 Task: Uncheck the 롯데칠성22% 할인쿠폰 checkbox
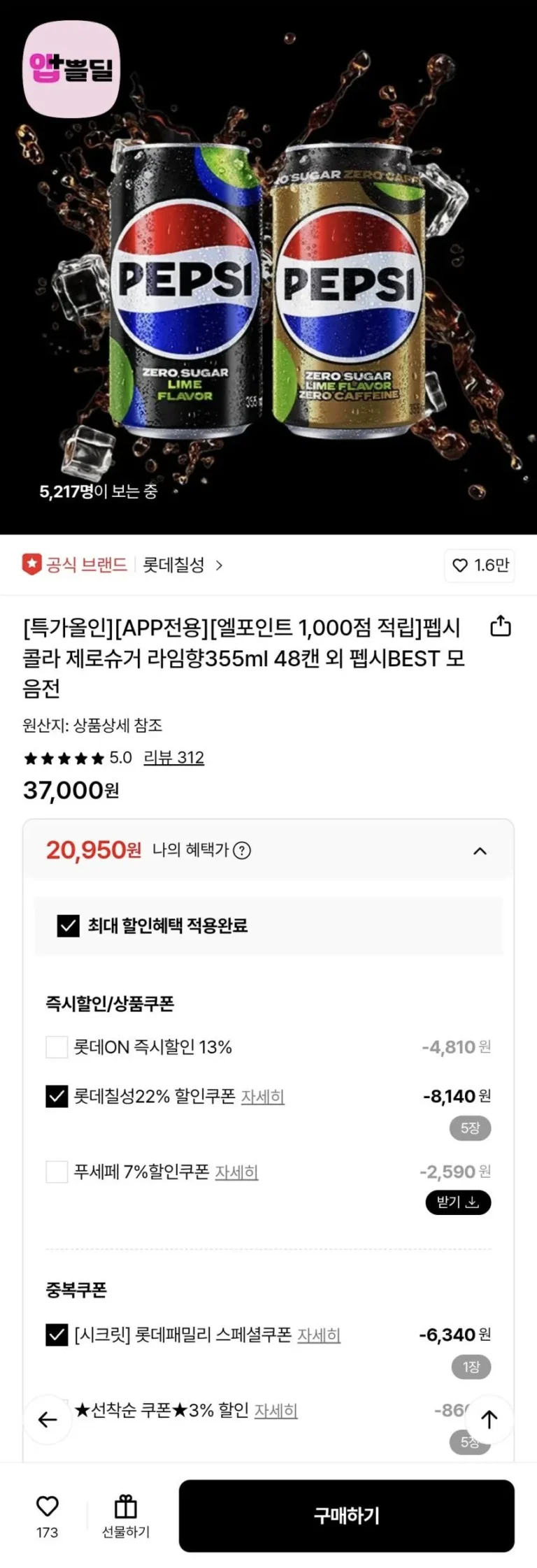click(x=57, y=1096)
